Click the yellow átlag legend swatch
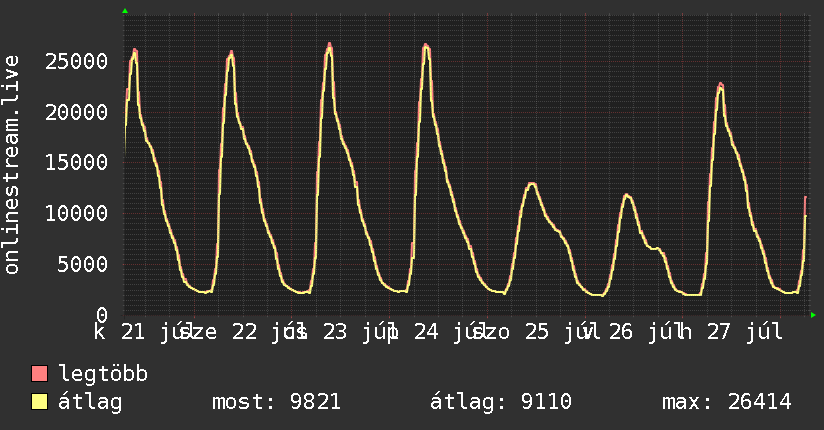The height and width of the screenshot is (430, 824). (39, 402)
